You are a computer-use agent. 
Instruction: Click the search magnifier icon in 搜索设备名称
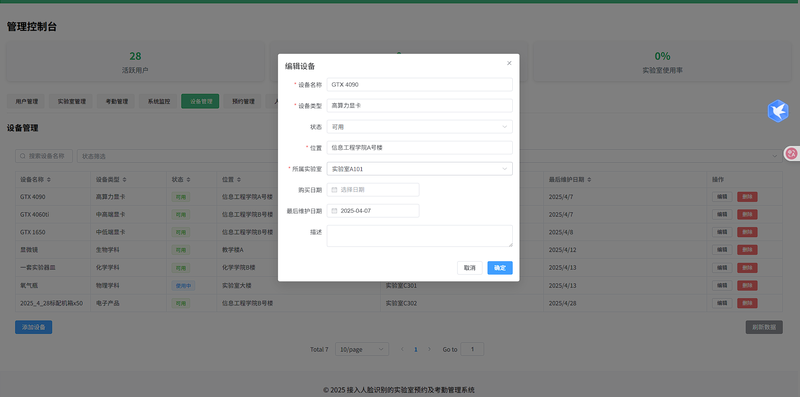click(x=22, y=156)
